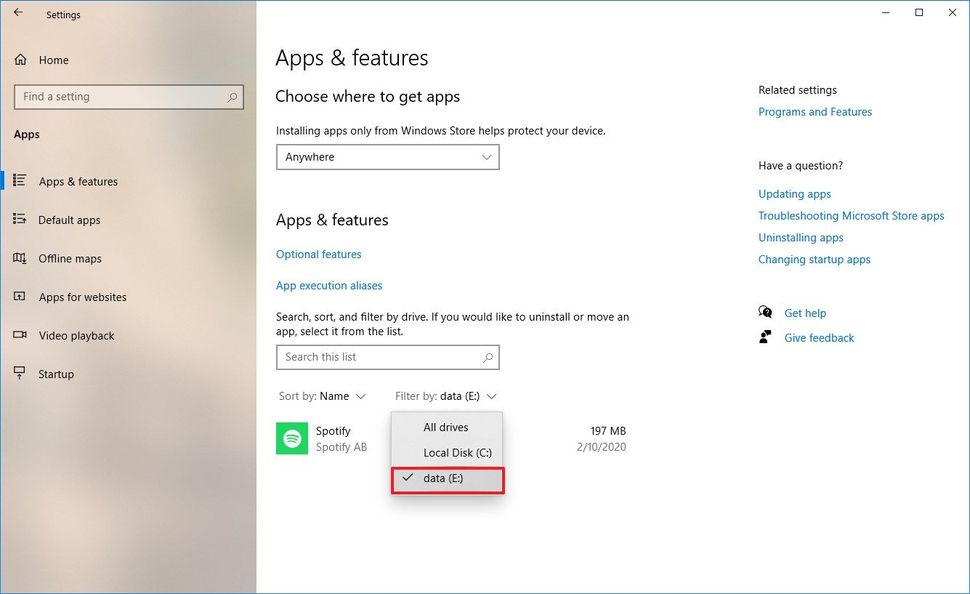The image size is (970, 594).
Task: Click the Changing startup apps link
Action: [814, 259]
